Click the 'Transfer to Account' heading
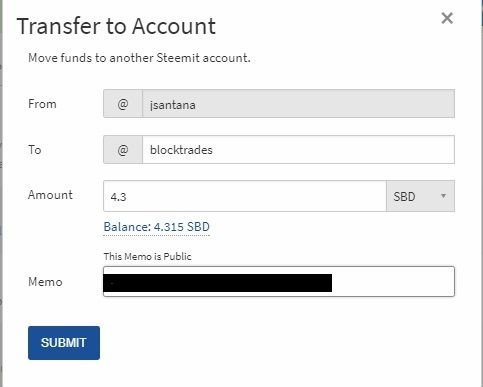 (x=116, y=26)
